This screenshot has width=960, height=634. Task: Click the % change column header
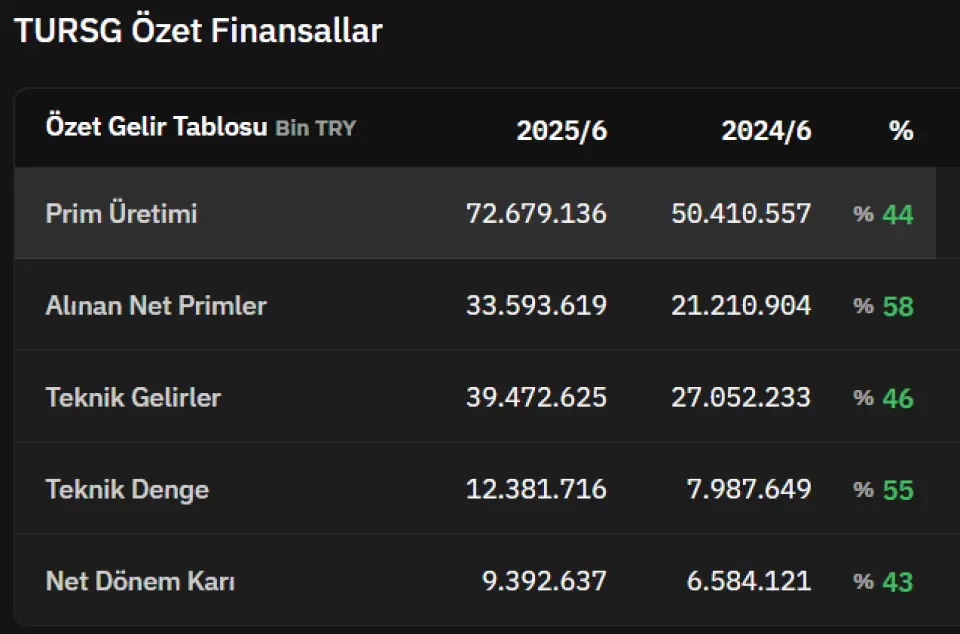point(901,130)
